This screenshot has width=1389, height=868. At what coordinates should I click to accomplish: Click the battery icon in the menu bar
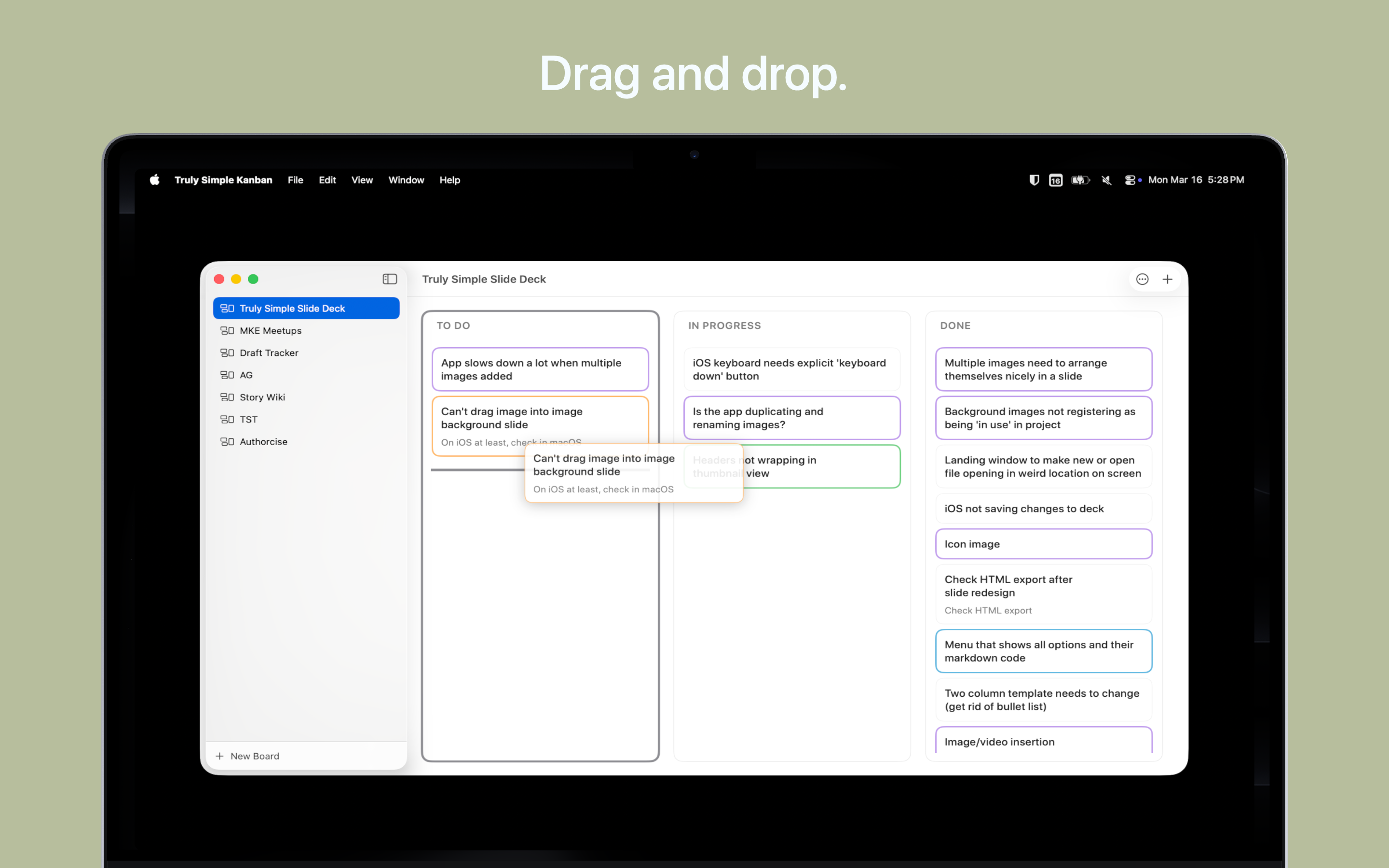pyautogui.click(x=1080, y=180)
